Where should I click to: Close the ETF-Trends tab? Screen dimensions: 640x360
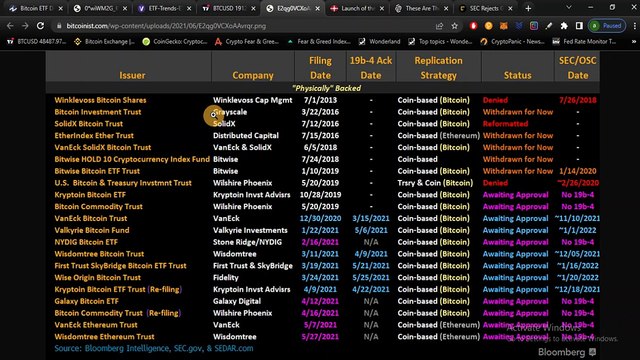(x=189, y=8)
